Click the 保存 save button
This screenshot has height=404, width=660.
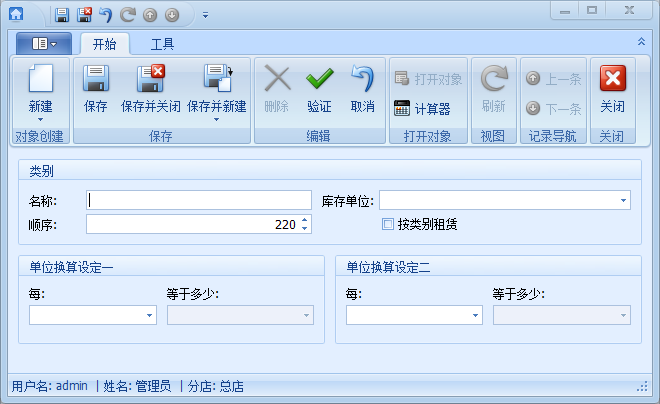[x=96, y=90]
